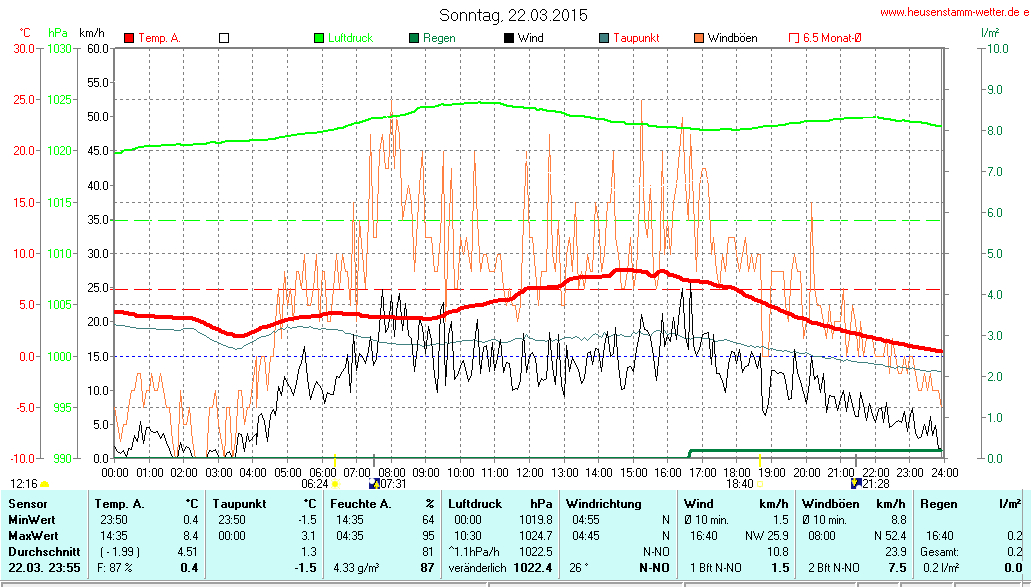Click the Feuchte A. column header
The image size is (1034, 587).
(360, 504)
